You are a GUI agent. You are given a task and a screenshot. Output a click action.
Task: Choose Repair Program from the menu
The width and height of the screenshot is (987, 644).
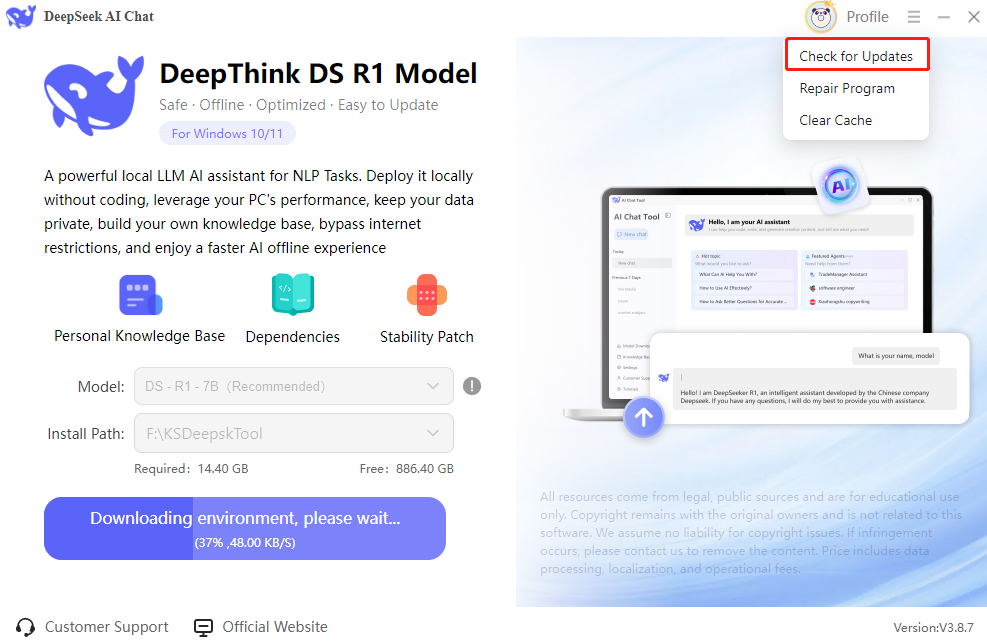847,88
